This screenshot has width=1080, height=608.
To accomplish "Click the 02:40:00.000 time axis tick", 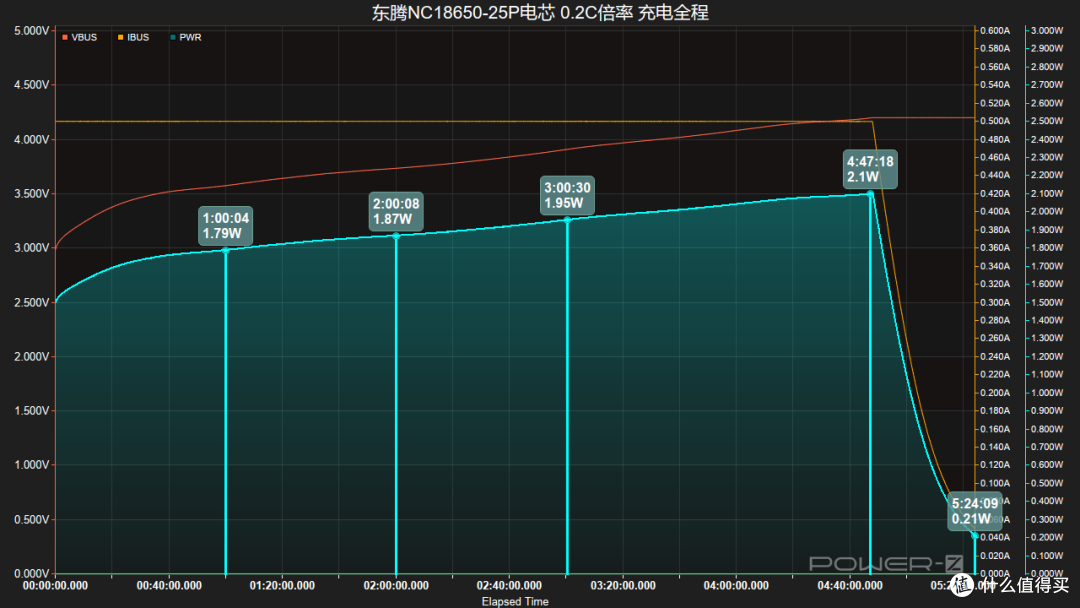I will [509, 585].
